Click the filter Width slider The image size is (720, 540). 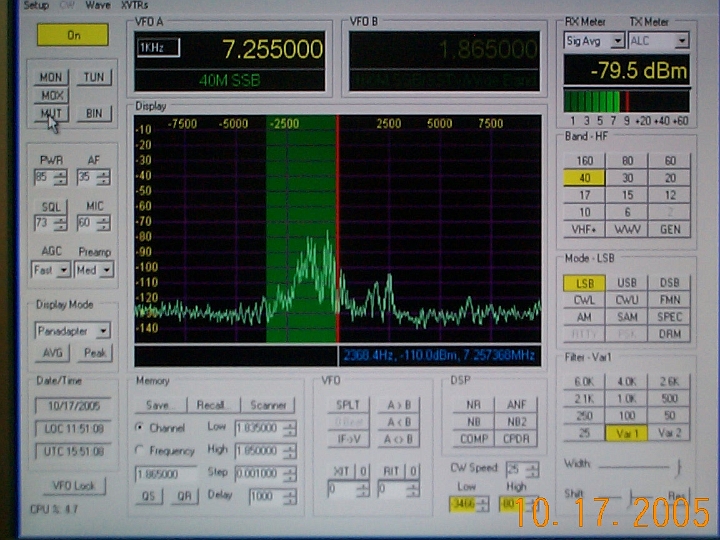click(639, 467)
